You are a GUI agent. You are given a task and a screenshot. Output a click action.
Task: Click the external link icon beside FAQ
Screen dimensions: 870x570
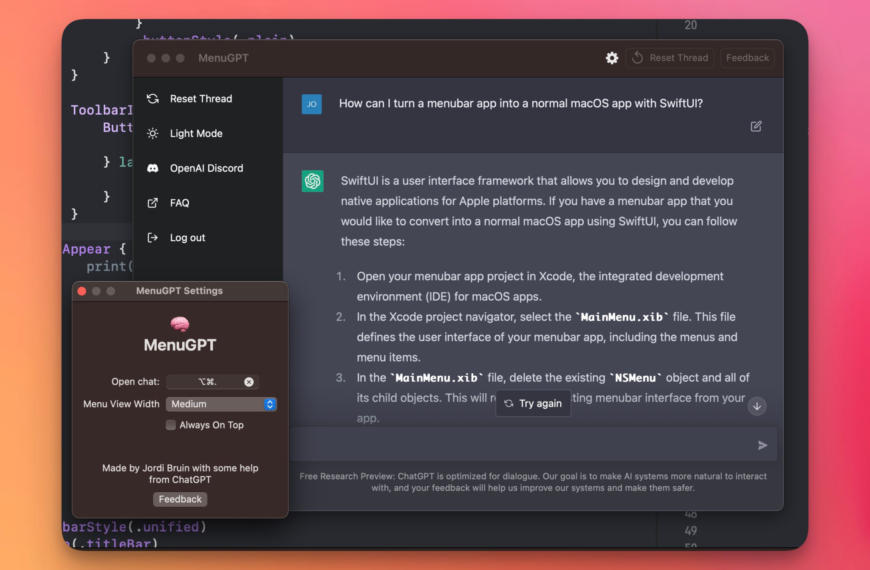coord(153,203)
